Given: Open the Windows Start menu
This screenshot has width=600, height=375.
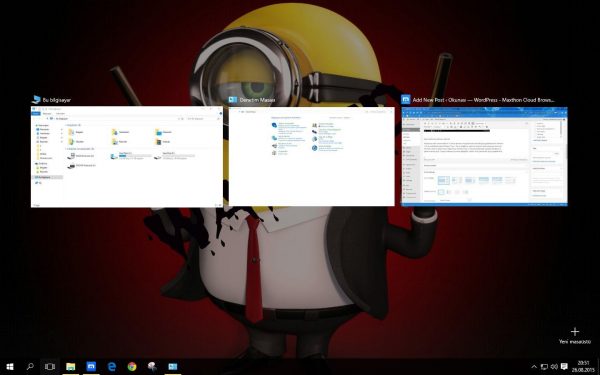Looking at the screenshot, I should pos(10,367).
